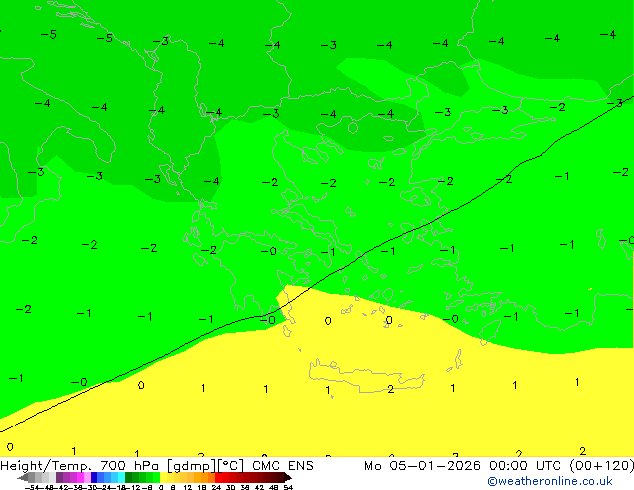Pick the magenta swatch in the legend
The width and height of the screenshot is (634, 490).
click(x=80, y=477)
